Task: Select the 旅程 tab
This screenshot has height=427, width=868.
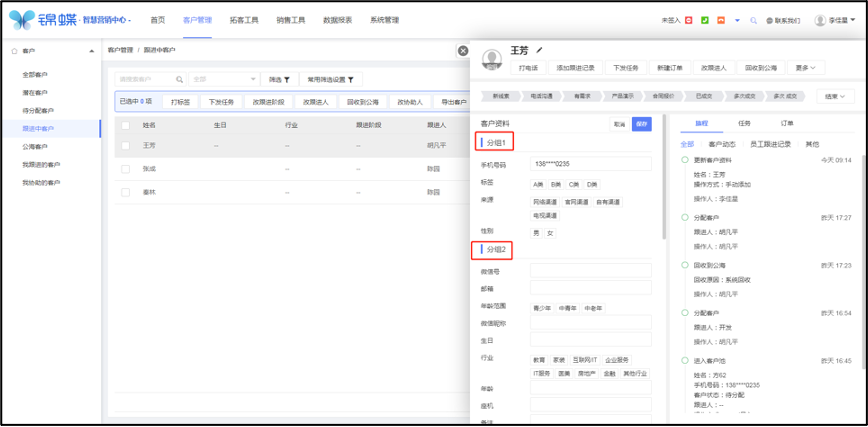Action: click(x=701, y=124)
